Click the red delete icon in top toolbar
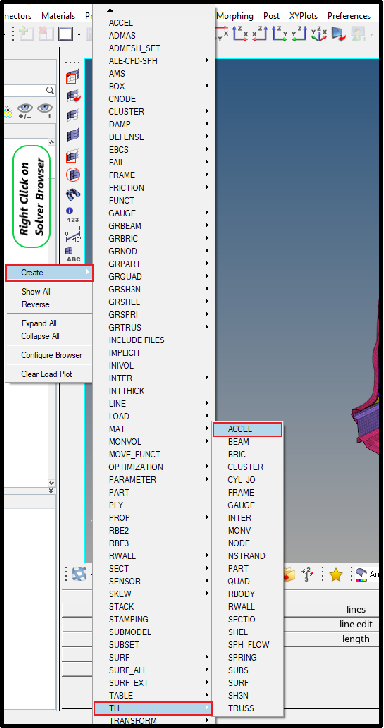 [x=46, y=34]
